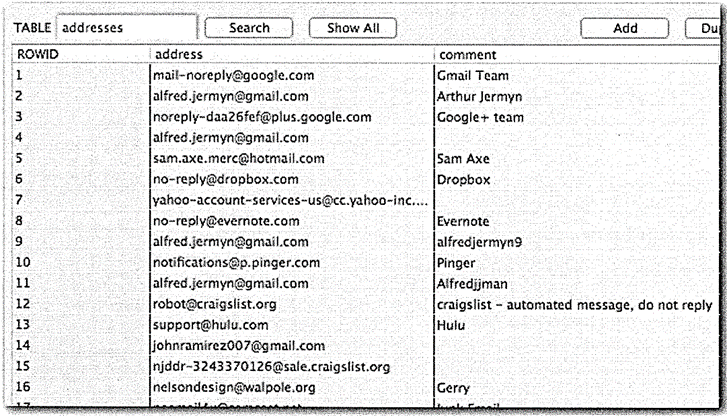Select the Evernote comment cell
Viewport: 727px width, 416px height.
pos(577,221)
